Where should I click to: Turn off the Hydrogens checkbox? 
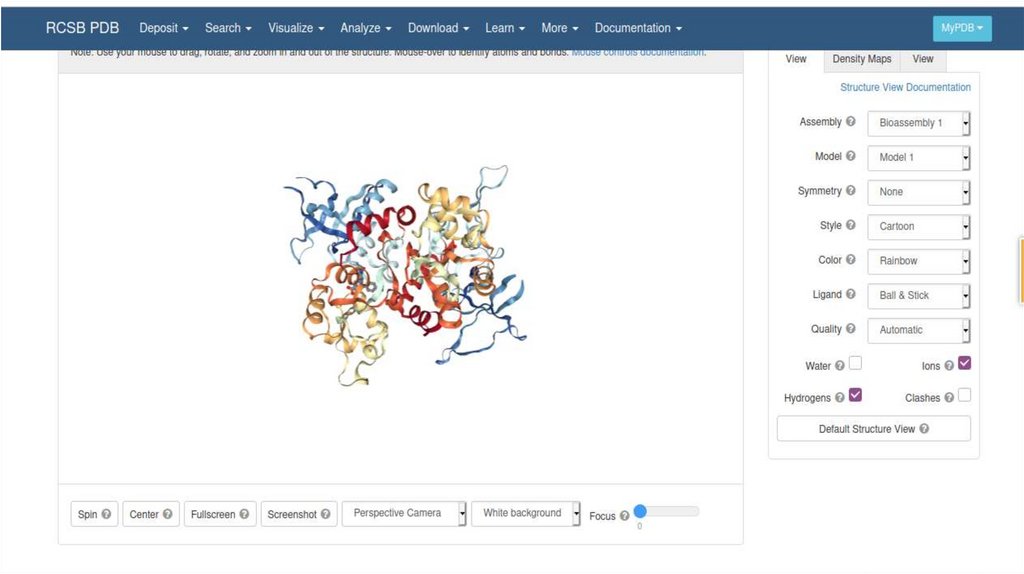[855, 395]
